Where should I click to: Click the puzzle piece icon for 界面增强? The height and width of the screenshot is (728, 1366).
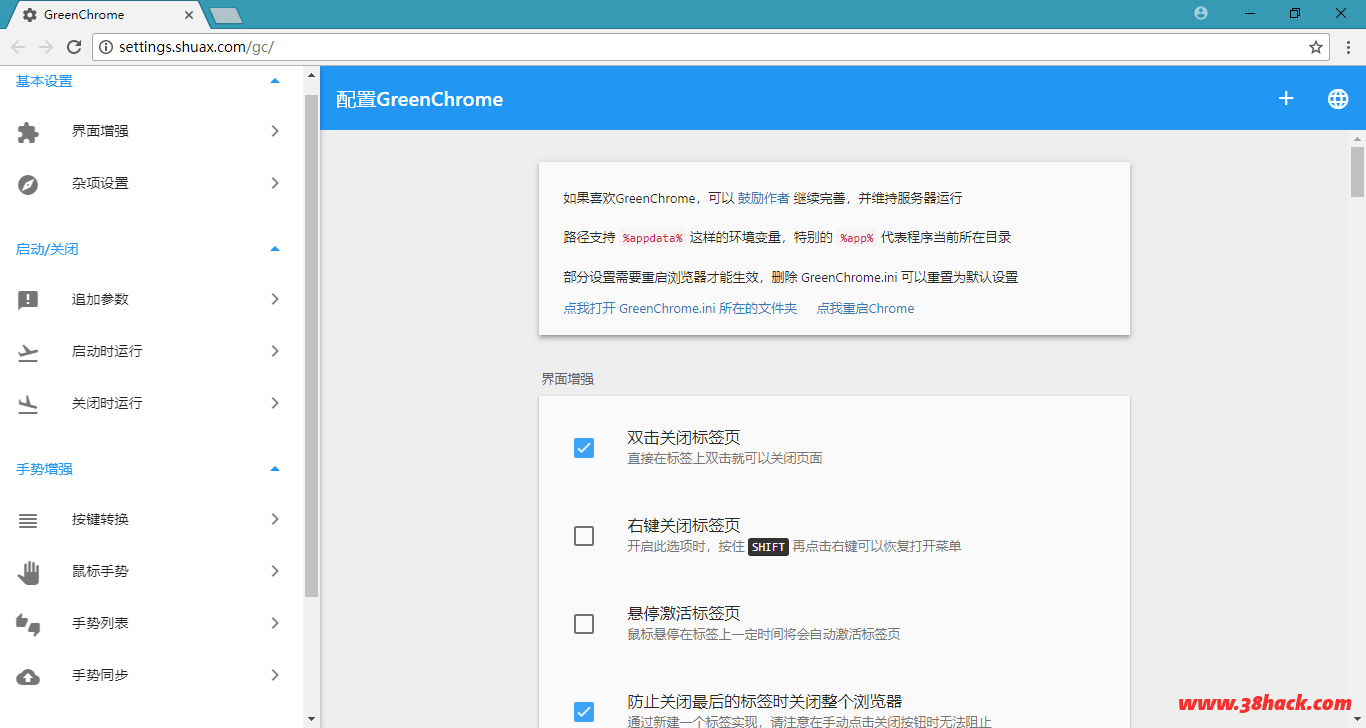point(28,131)
